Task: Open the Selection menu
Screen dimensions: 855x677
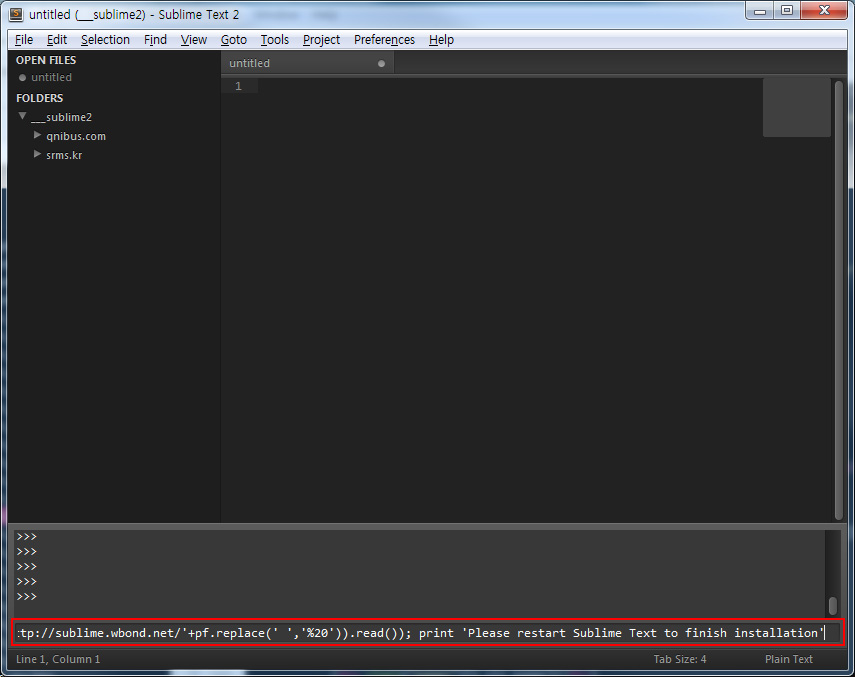Action: pos(105,40)
